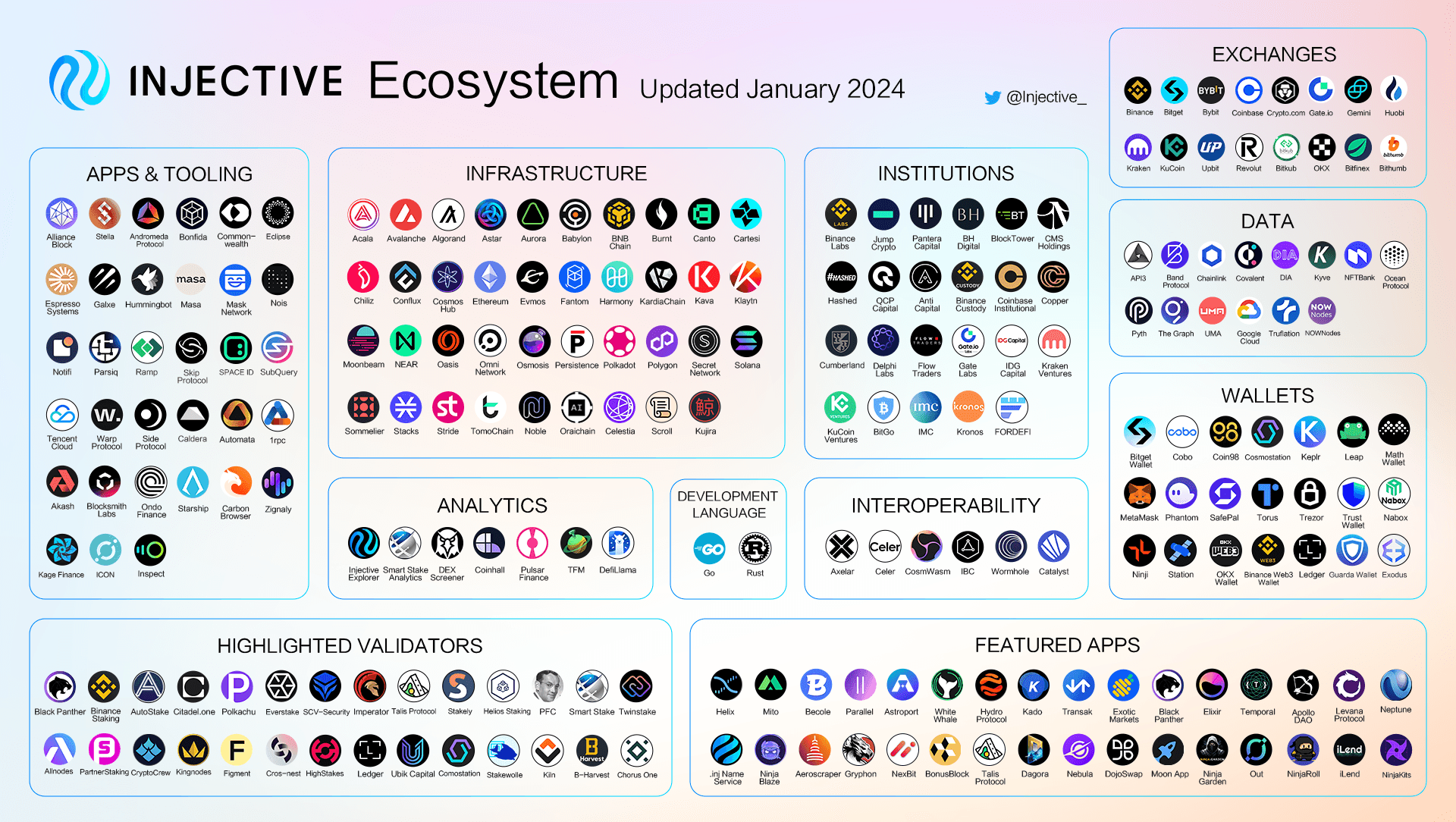The image size is (1456, 822).
Task: Select the Chainlink icon in Data
Action: tap(1211, 256)
